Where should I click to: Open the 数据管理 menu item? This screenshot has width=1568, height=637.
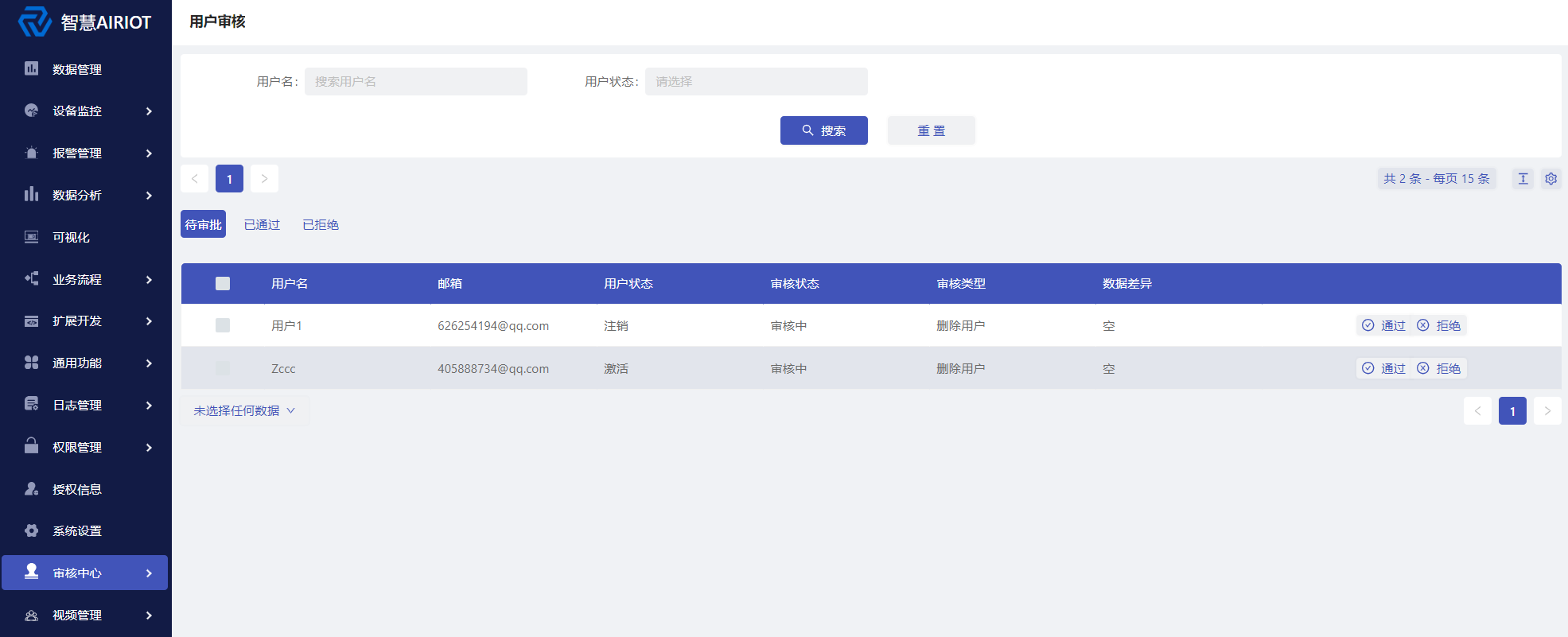point(85,69)
